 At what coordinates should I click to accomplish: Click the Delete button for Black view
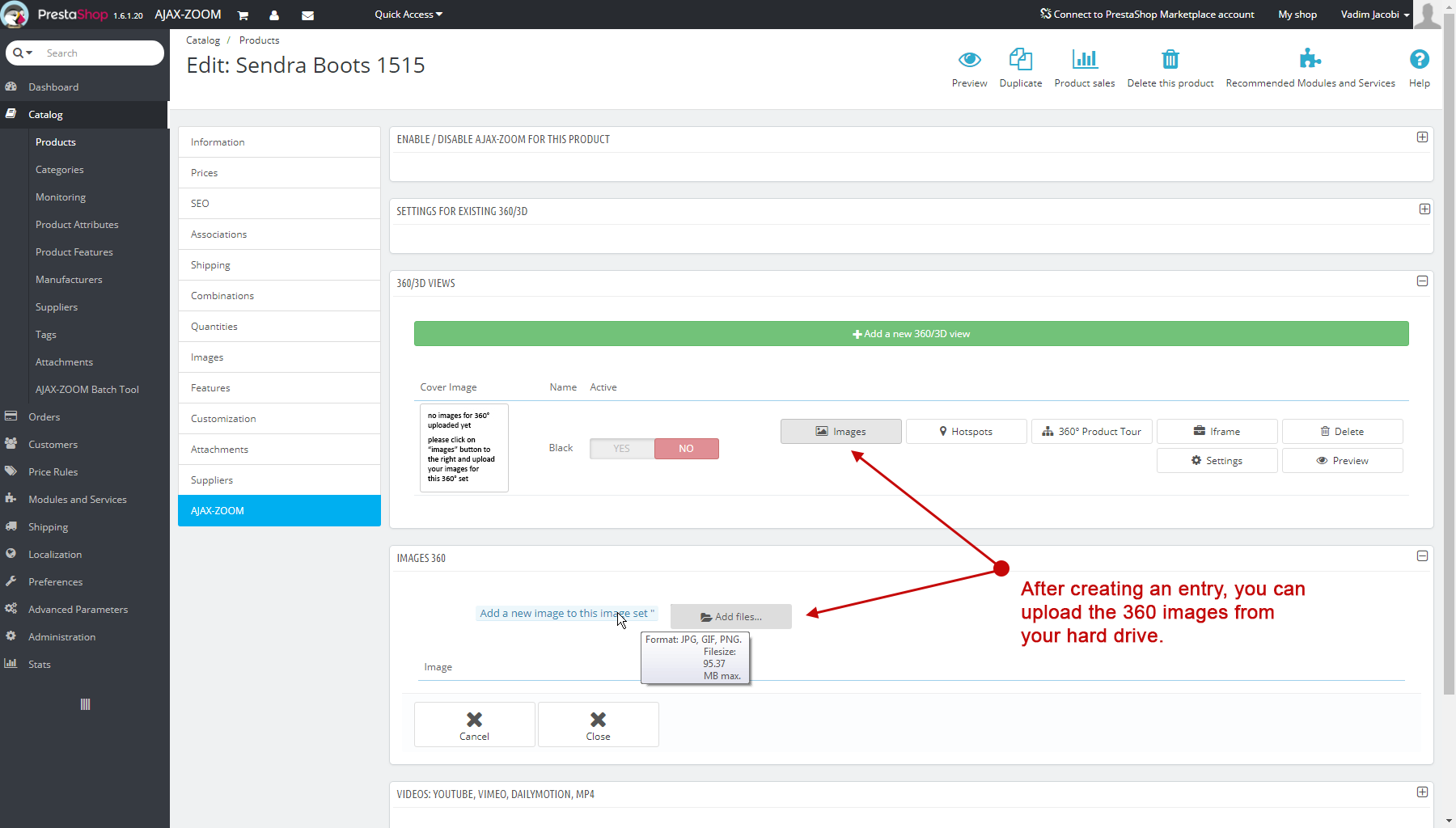tap(1343, 432)
